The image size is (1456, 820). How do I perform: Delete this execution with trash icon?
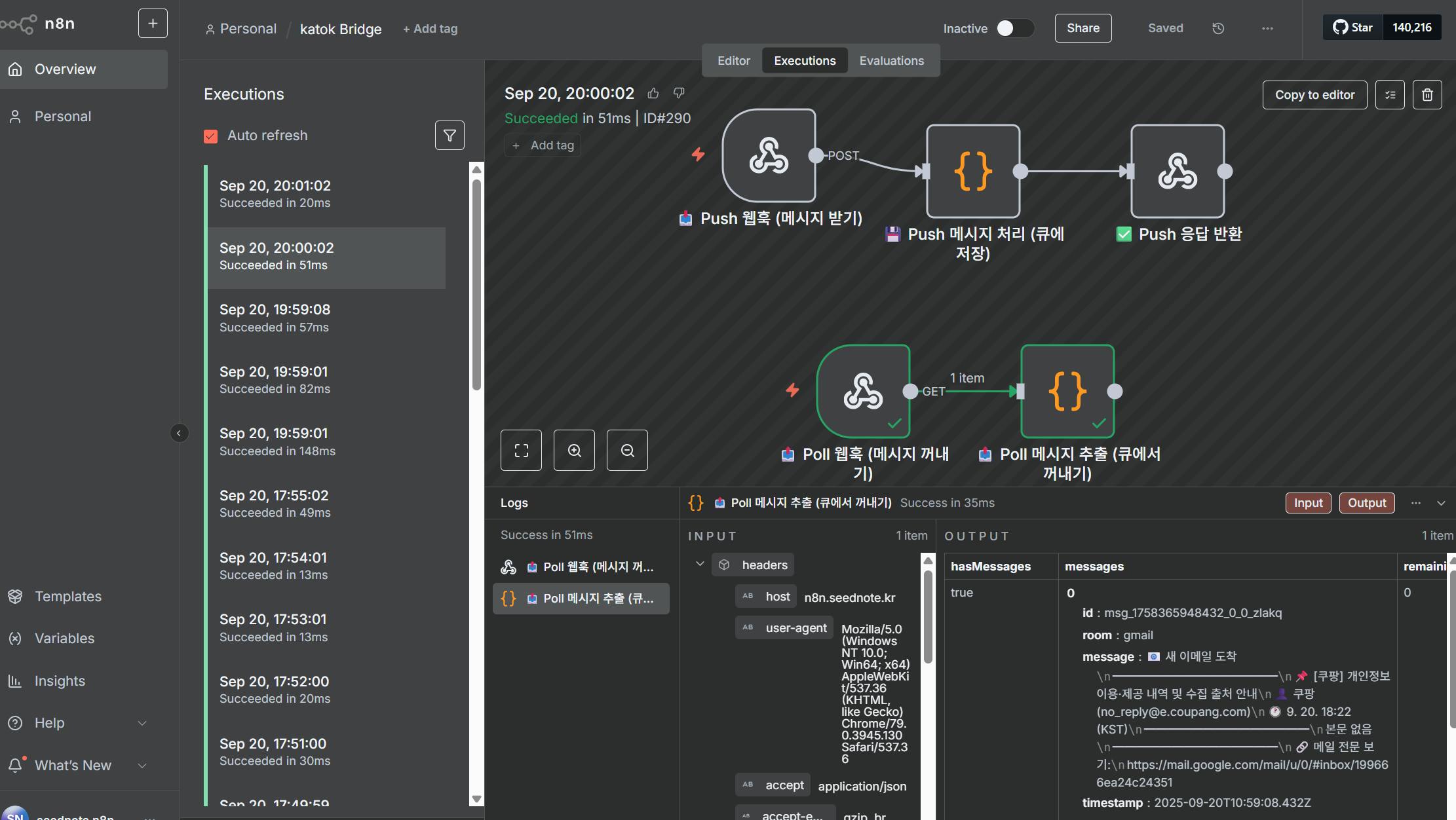(1427, 95)
